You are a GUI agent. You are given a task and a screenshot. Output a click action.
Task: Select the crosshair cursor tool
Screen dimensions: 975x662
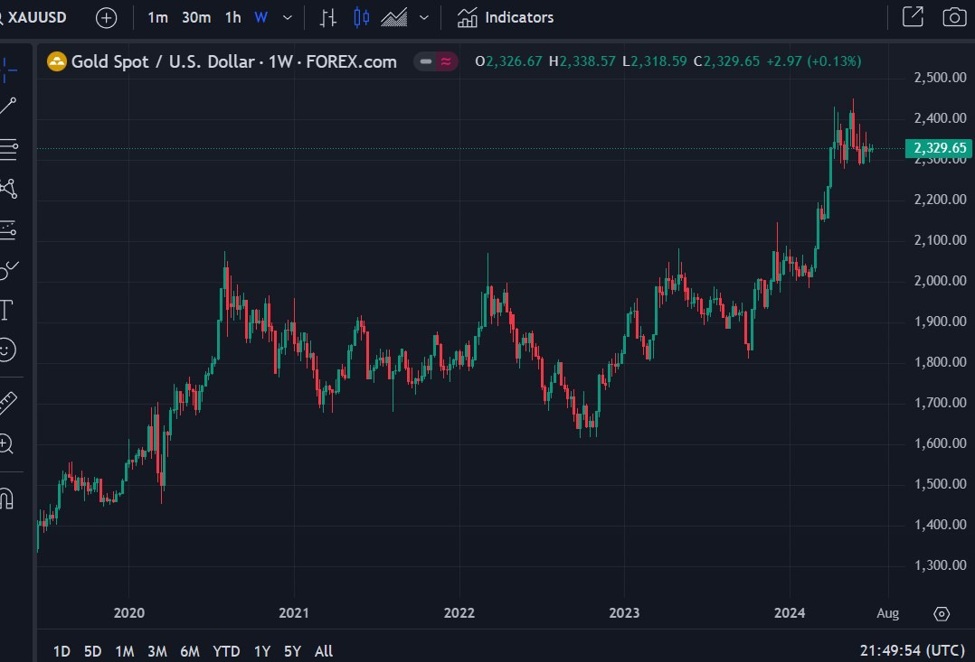click(x=8, y=68)
